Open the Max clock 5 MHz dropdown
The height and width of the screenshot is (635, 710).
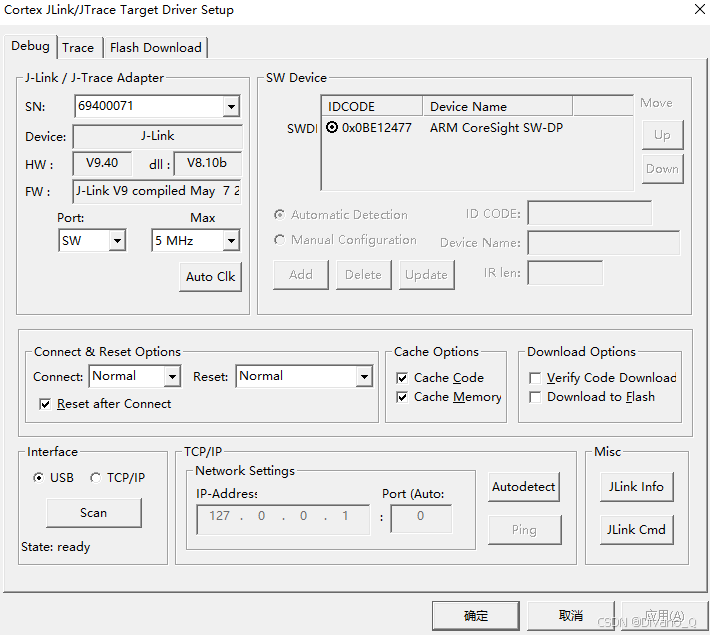coord(231,241)
